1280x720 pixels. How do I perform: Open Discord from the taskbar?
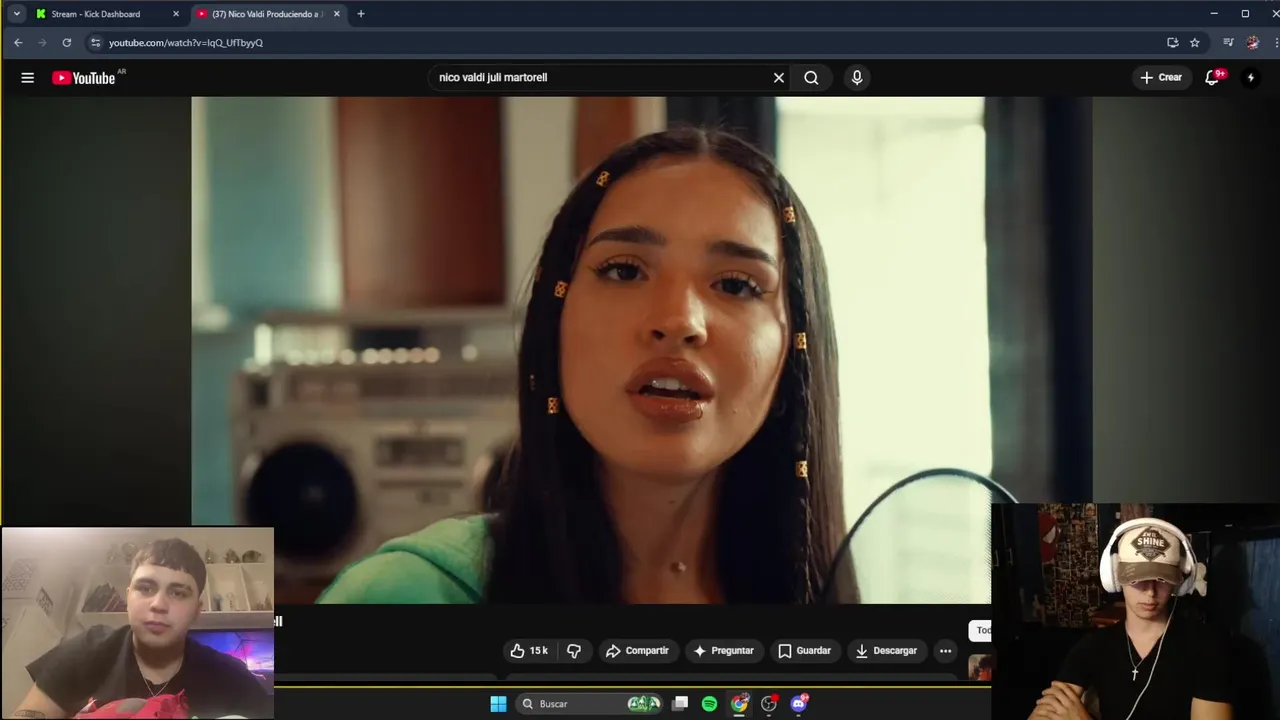click(799, 704)
